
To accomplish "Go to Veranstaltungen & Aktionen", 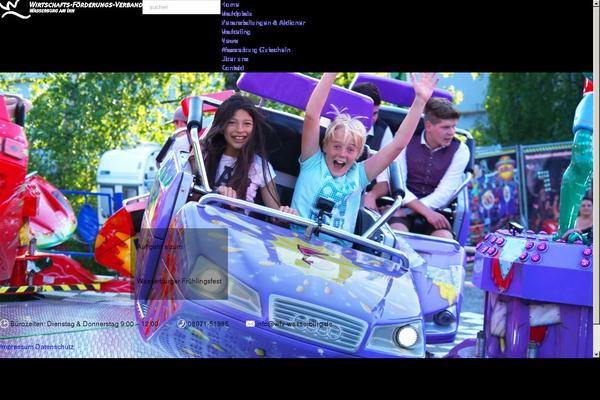I will pos(263,22).
